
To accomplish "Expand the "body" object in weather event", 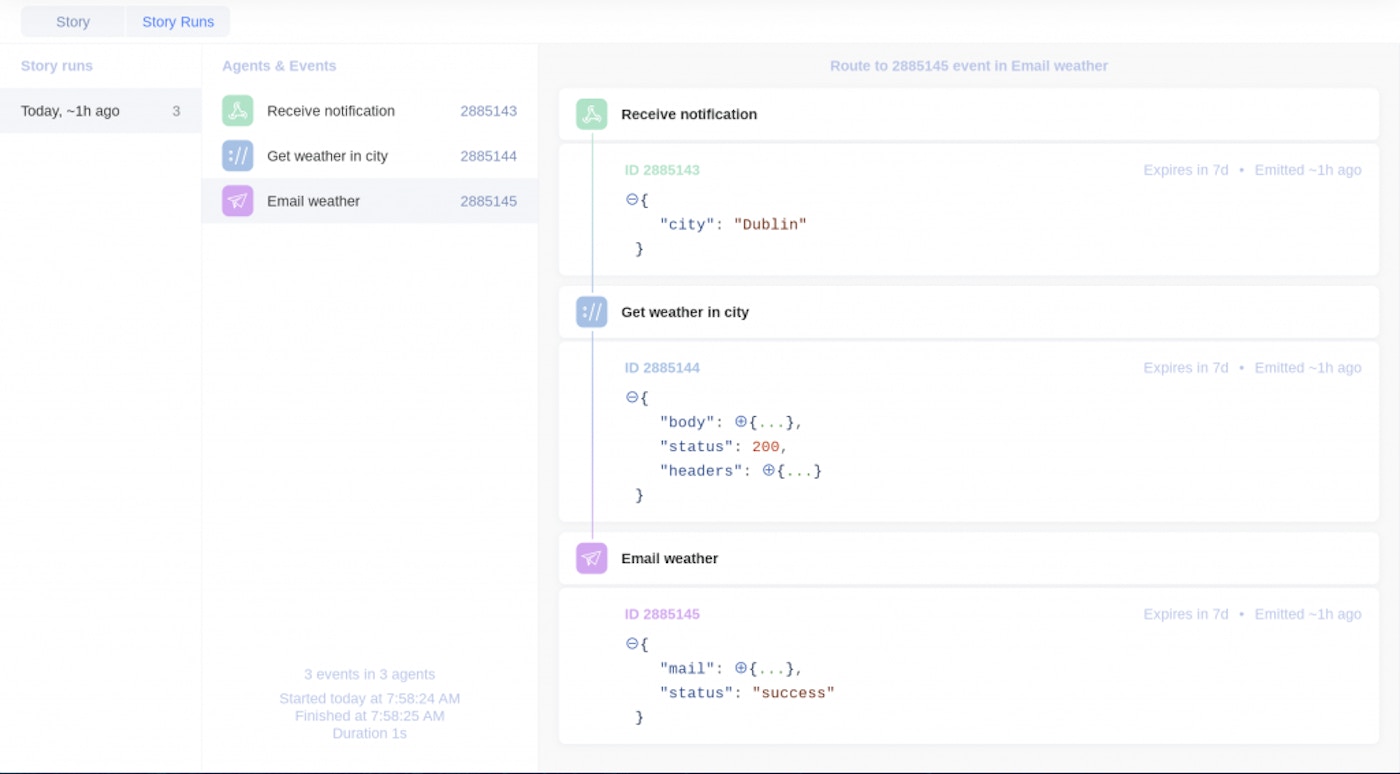I will click(741, 422).
